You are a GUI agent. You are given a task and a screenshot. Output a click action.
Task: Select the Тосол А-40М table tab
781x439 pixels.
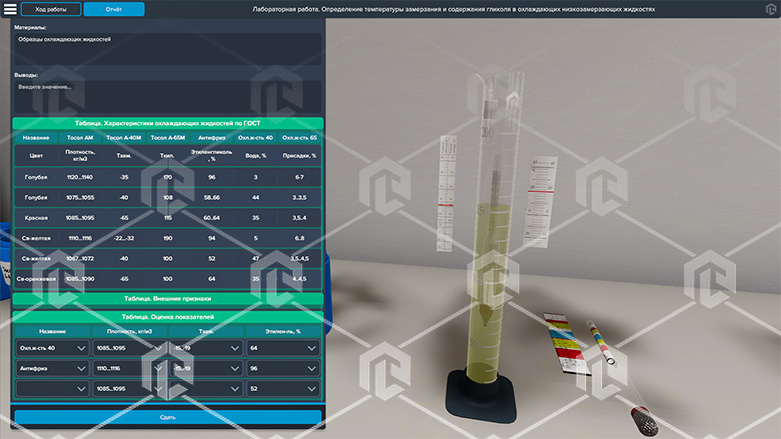[x=124, y=138]
